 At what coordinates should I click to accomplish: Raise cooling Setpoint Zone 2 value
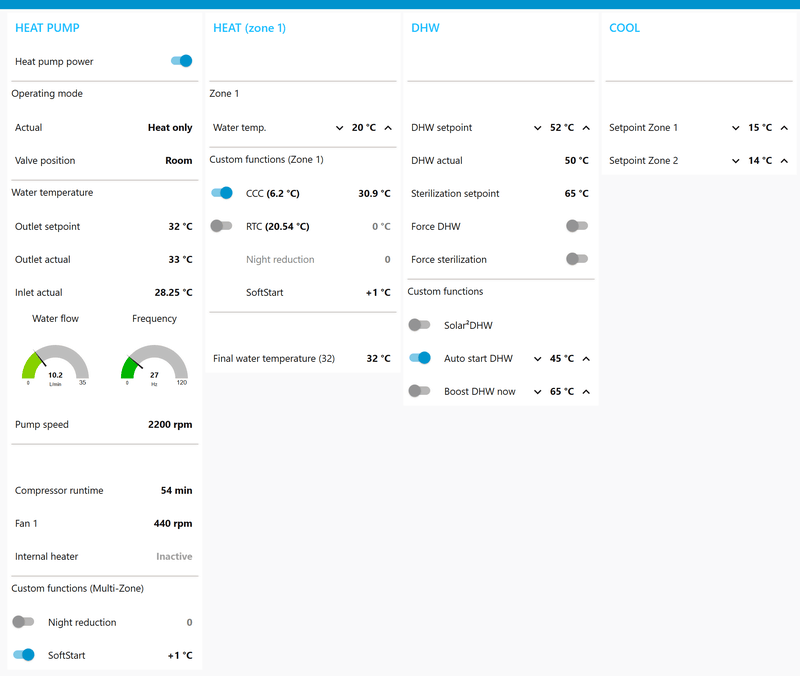pyautogui.click(x=784, y=161)
